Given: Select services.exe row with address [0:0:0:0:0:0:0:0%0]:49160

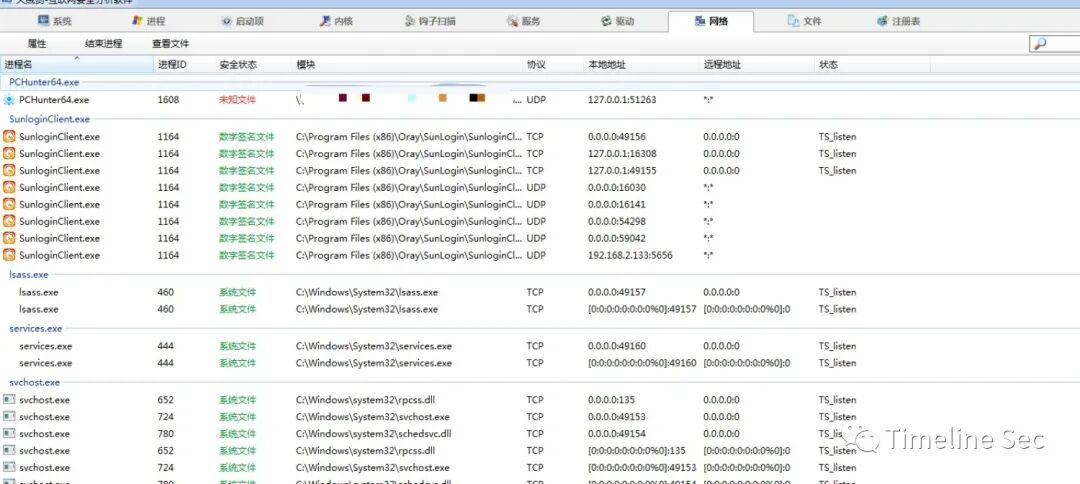Looking at the screenshot, I should [540, 363].
